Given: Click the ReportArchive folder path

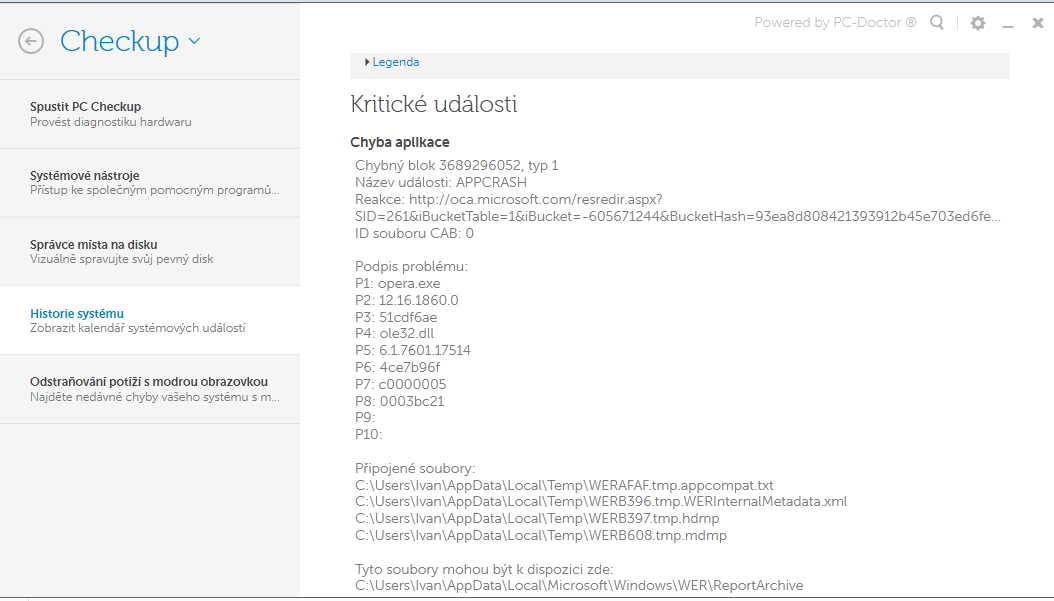Looking at the screenshot, I should point(579,585).
